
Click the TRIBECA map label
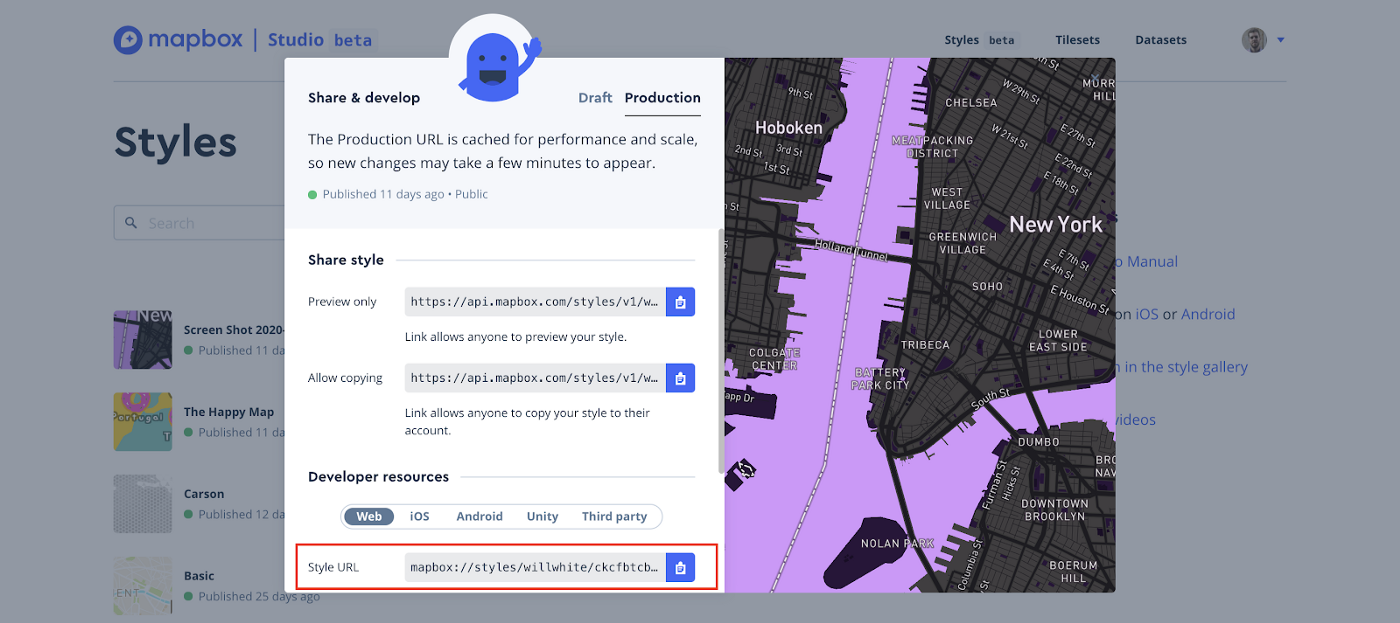pos(925,345)
